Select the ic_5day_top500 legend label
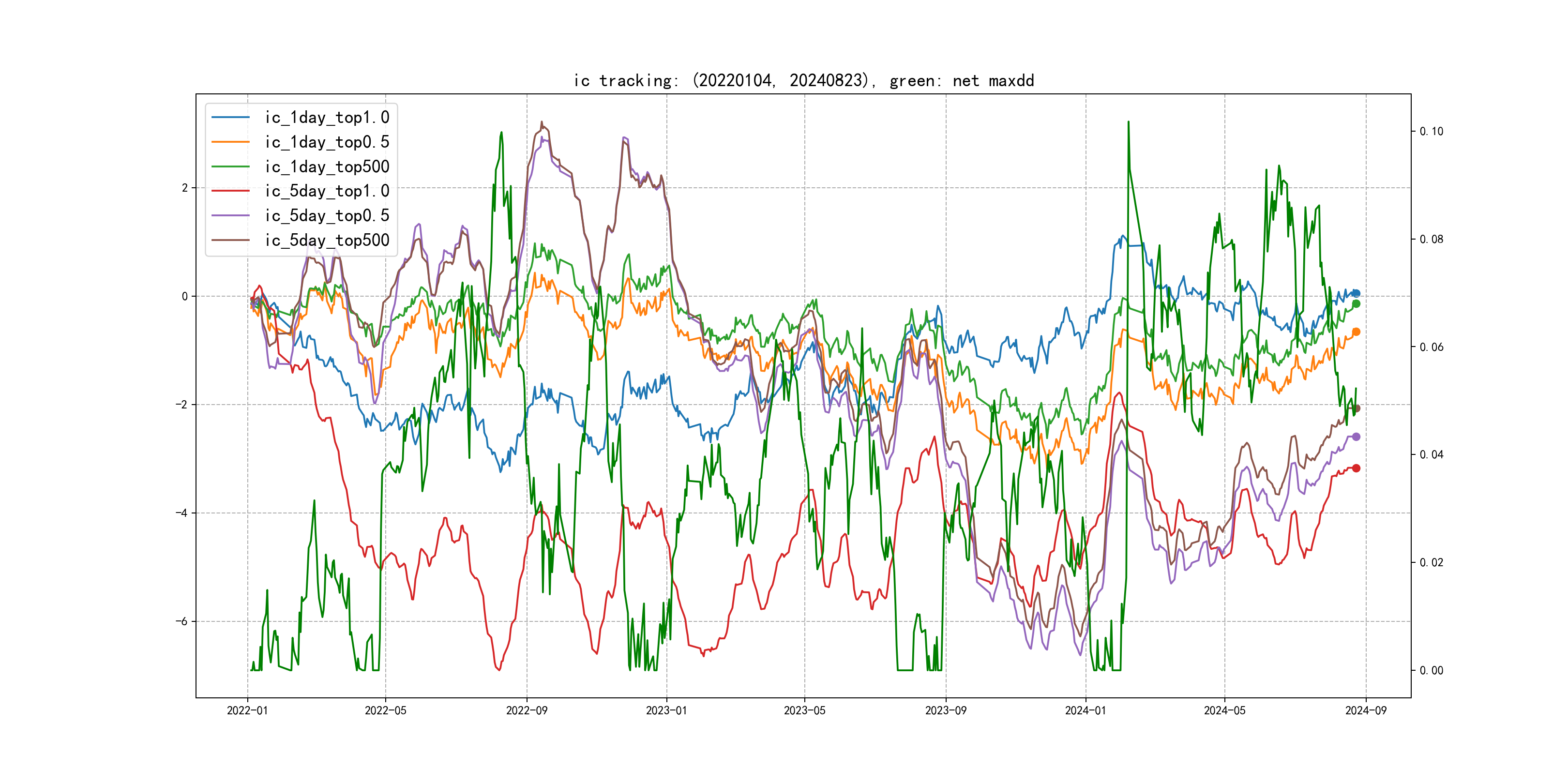The height and width of the screenshot is (784, 1568). point(327,241)
